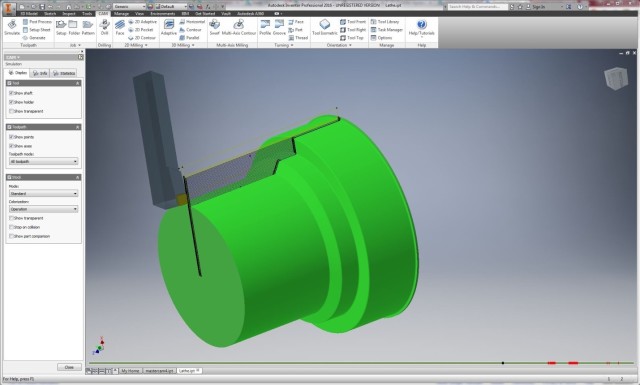Collapse the Tool section
This screenshot has width=640, height=385.
click(78, 83)
